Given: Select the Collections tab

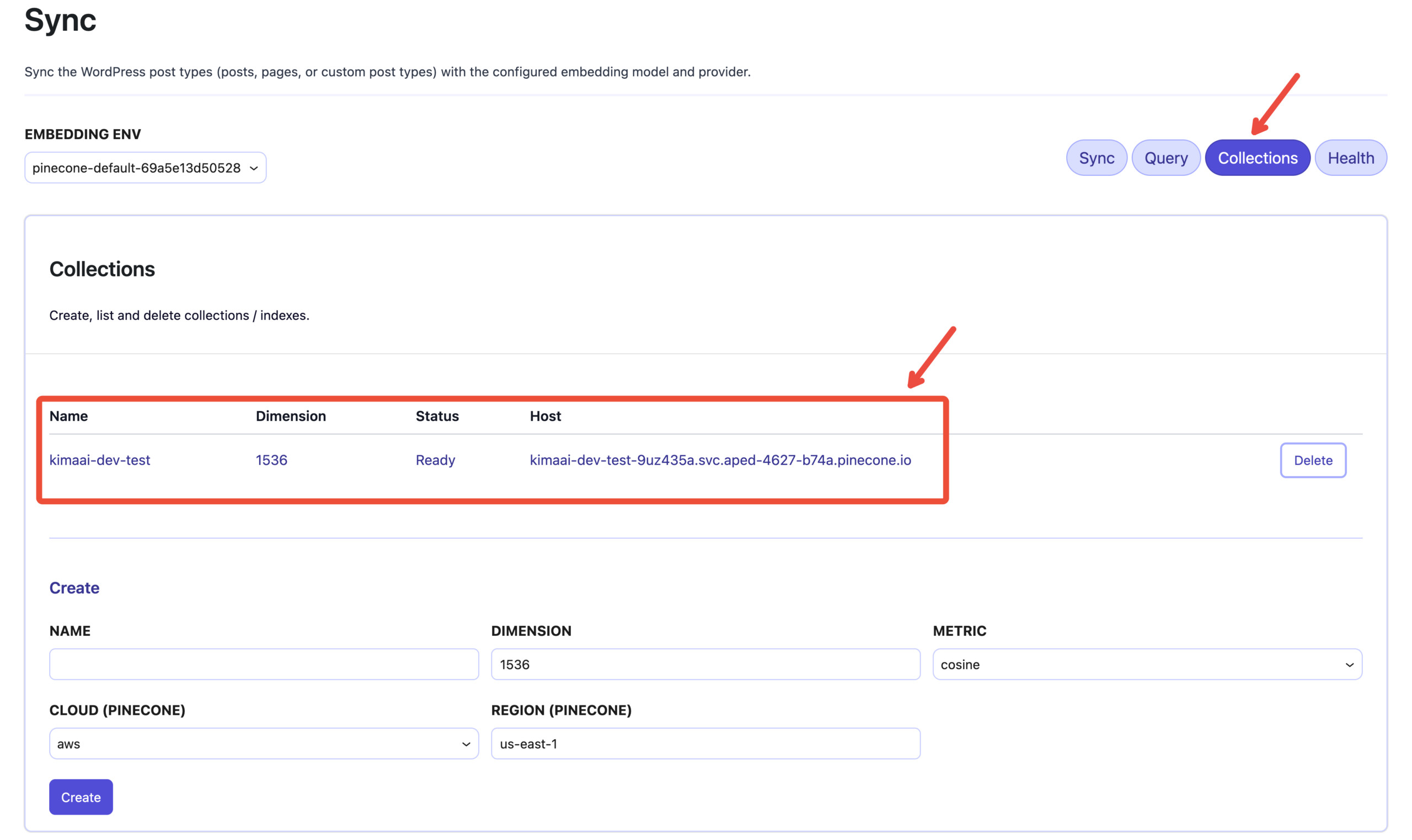Looking at the screenshot, I should click(1257, 158).
